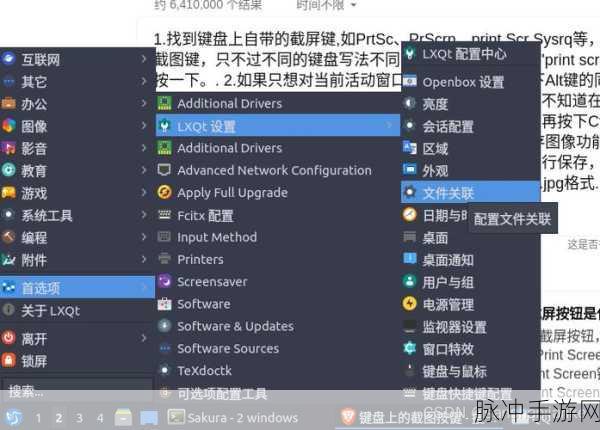This screenshot has width=600, height=430.
Task: Switch to workspace 2
Action: pos(59,418)
